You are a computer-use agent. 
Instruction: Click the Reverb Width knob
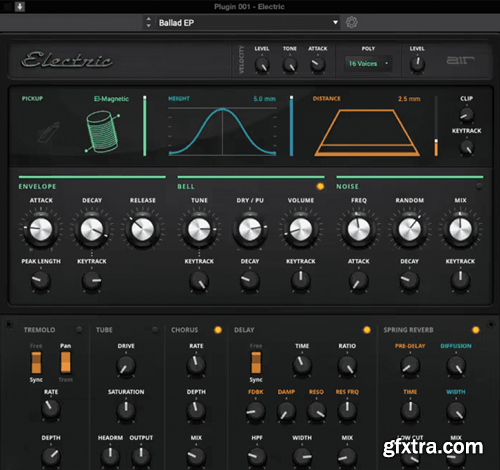tap(456, 411)
